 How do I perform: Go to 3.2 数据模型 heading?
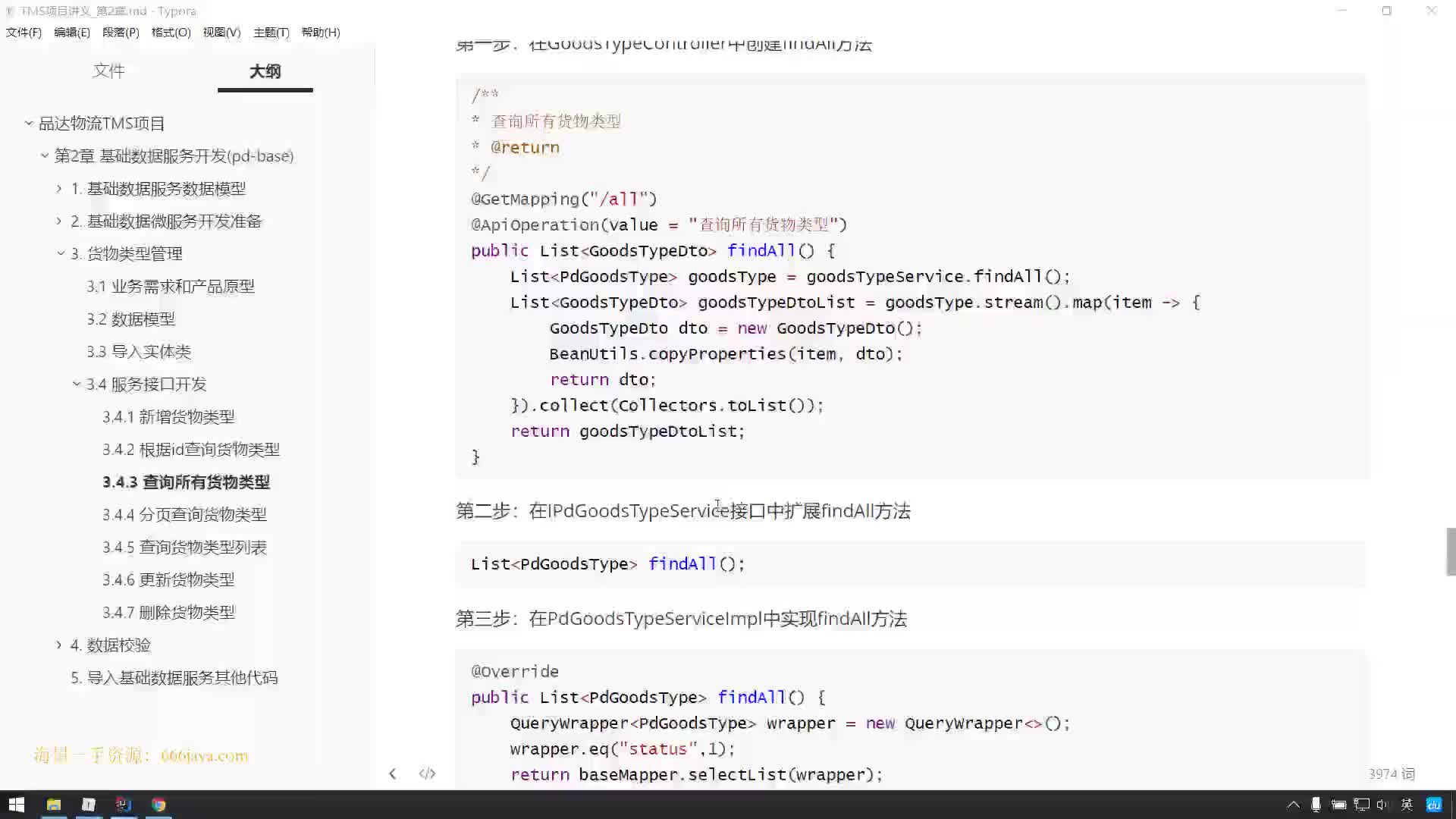pyautogui.click(x=131, y=318)
